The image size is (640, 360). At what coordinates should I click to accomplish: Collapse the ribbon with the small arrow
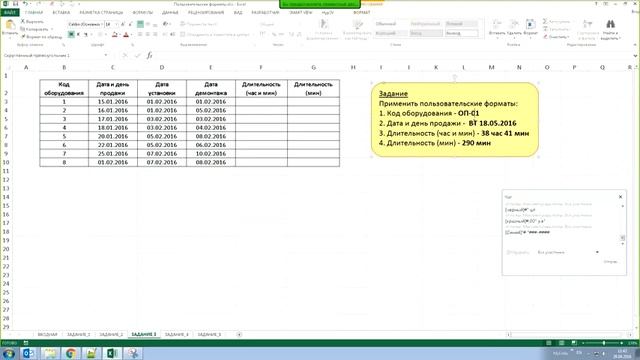coord(635,44)
